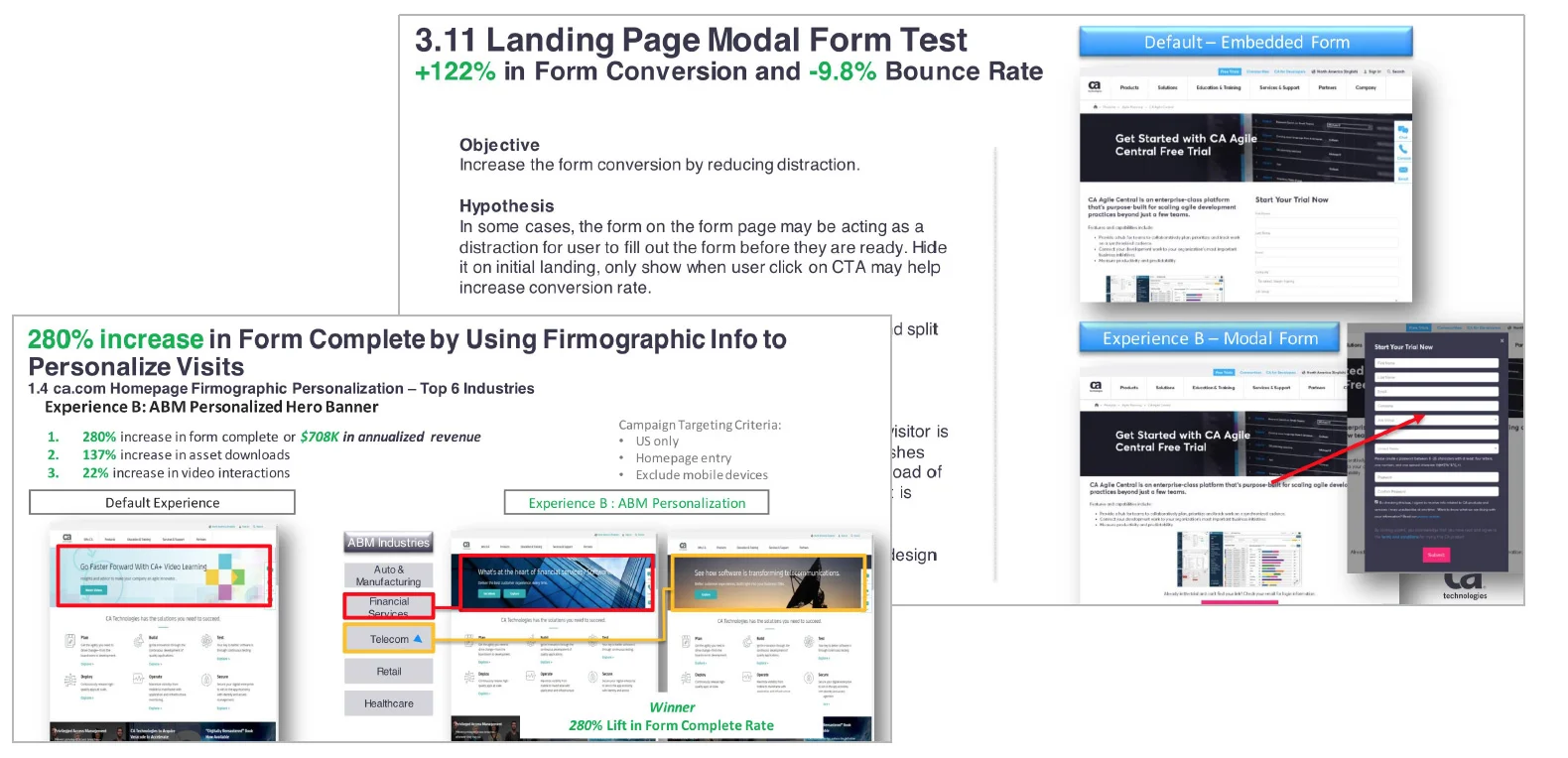Click Search on Default embedded form page
This screenshot has width=1568, height=758.
(1395, 71)
